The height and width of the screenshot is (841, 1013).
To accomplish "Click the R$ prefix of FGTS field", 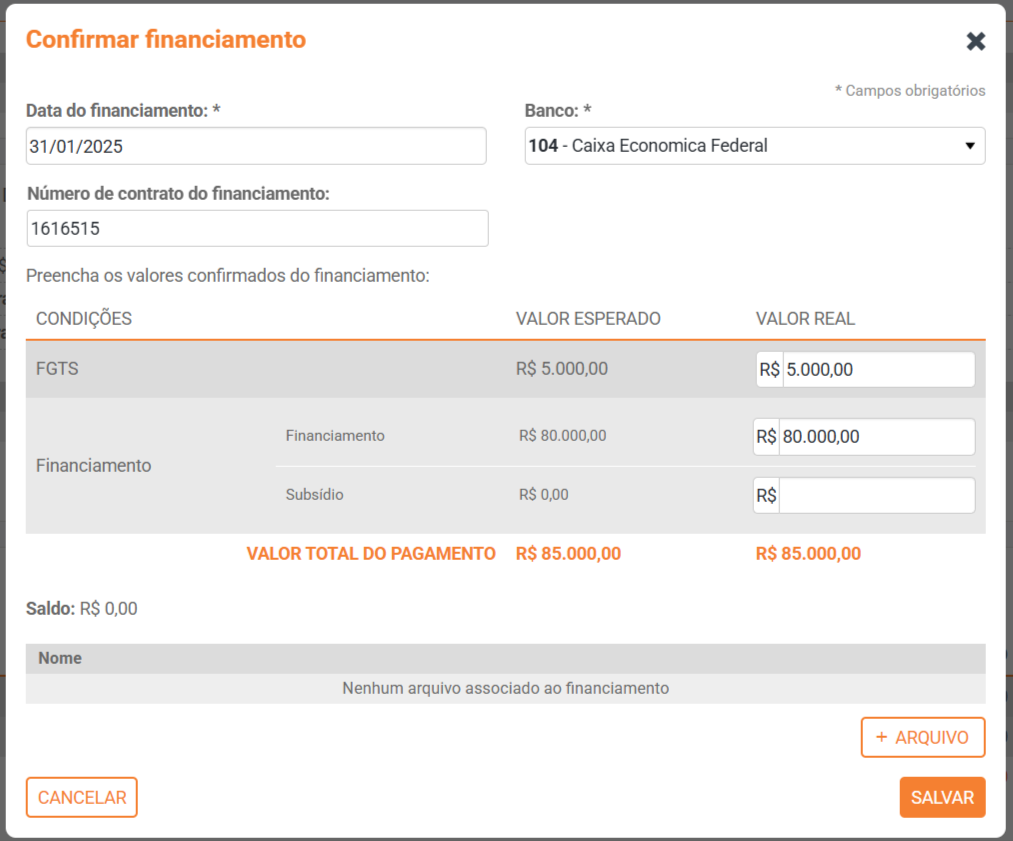I will coord(769,370).
